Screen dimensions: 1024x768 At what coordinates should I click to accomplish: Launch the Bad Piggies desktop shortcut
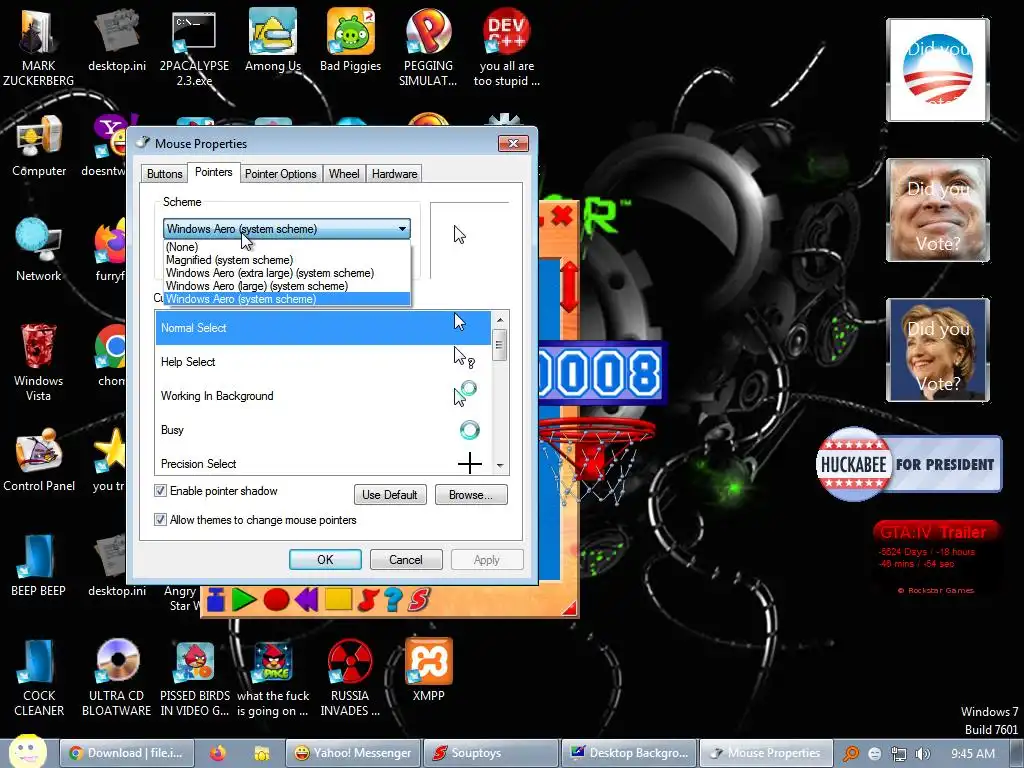click(351, 40)
